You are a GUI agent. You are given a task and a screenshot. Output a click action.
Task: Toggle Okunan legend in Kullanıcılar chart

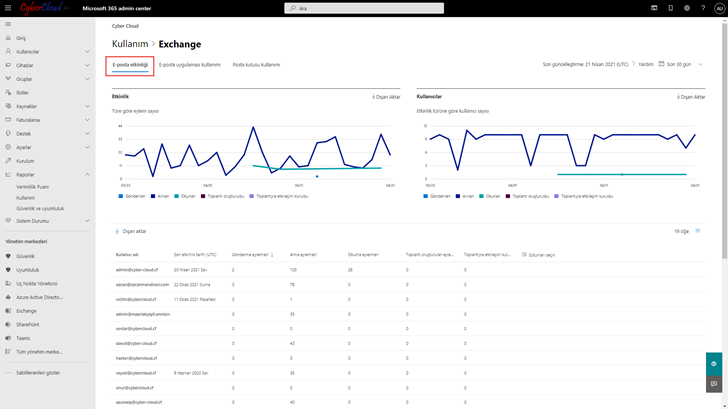pyautogui.click(x=490, y=196)
